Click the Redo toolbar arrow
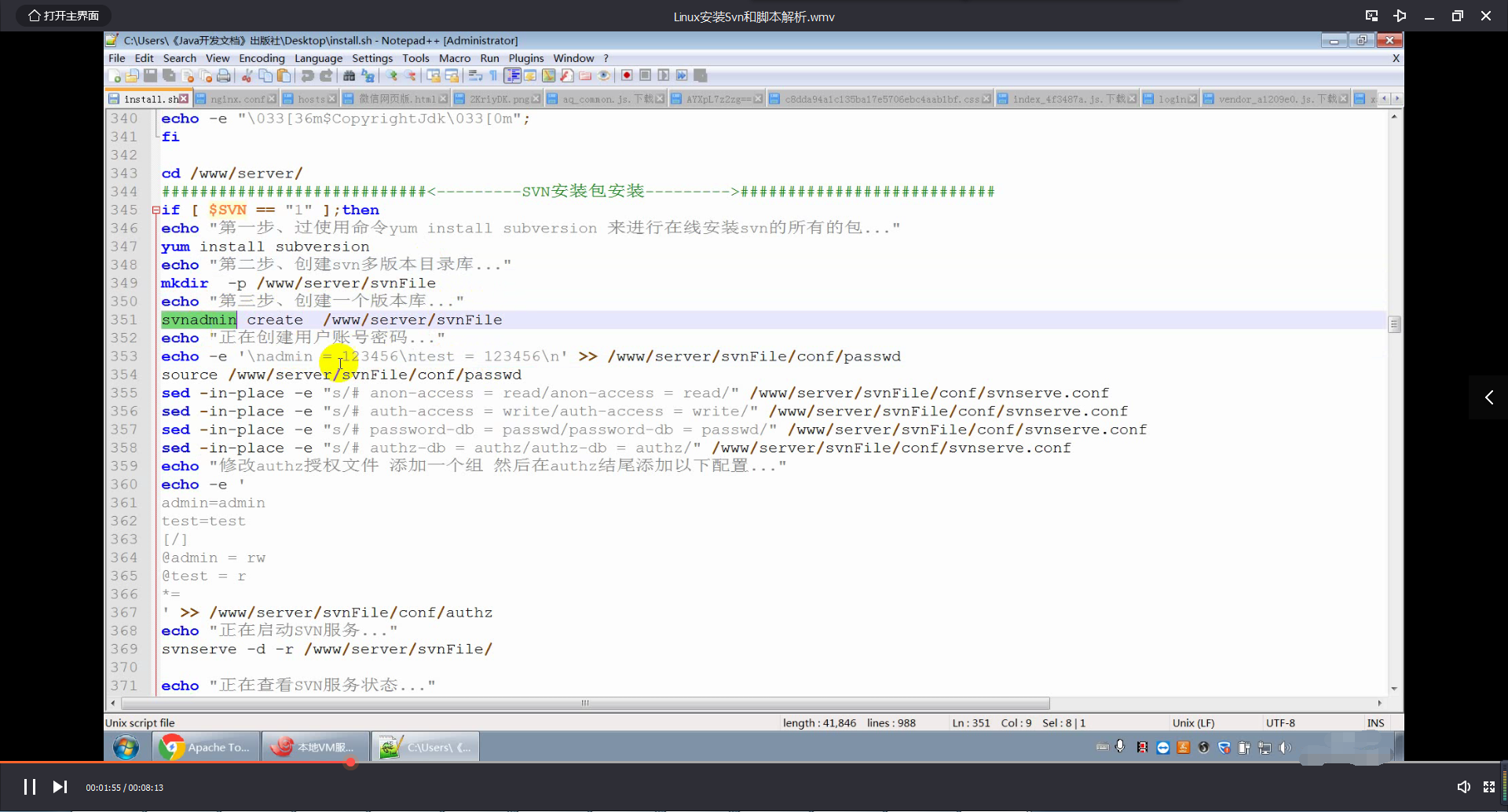Screen dimensions: 1508x812 click(x=326, y=75)
